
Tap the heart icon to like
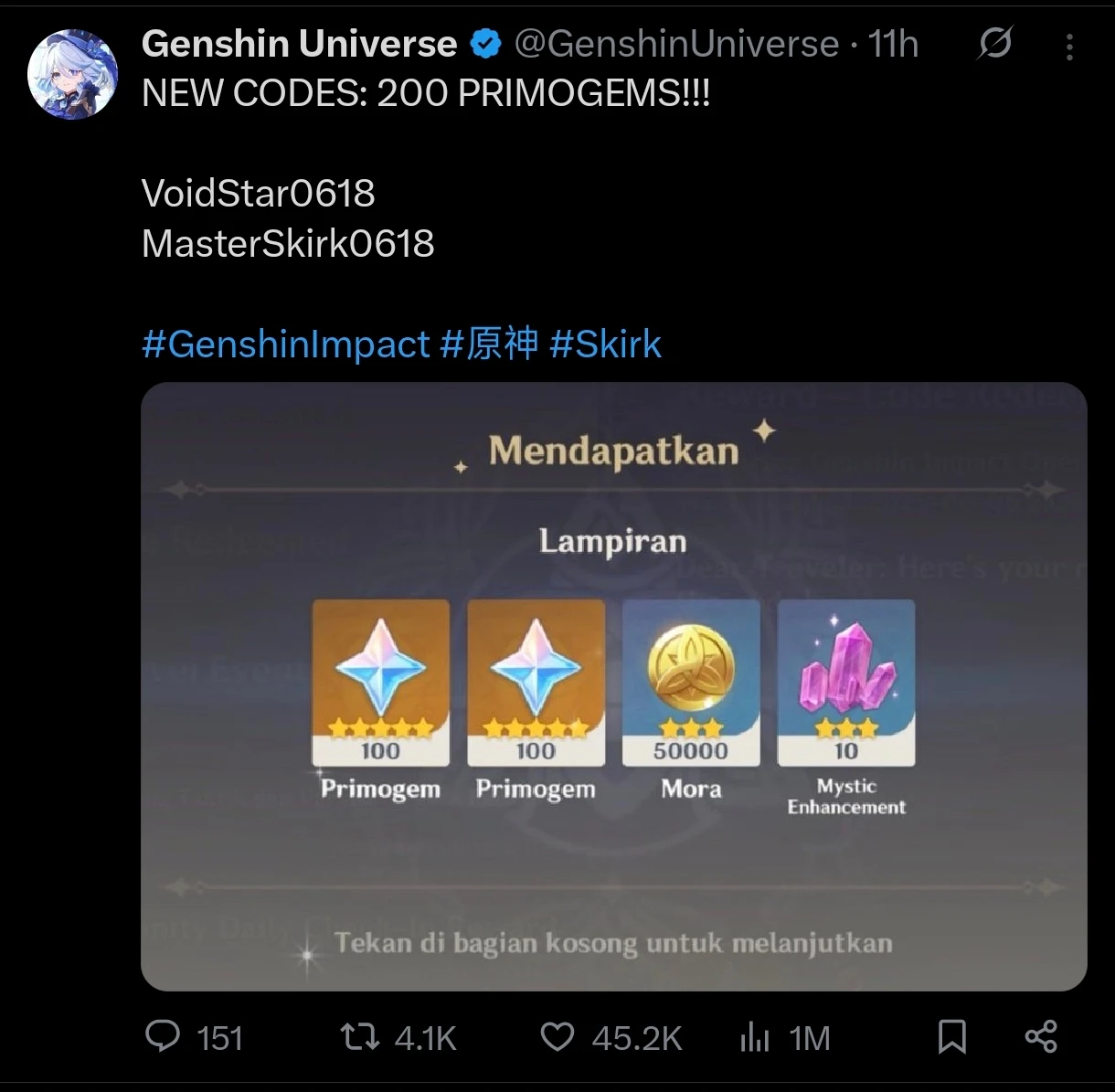pos(557,1037)
